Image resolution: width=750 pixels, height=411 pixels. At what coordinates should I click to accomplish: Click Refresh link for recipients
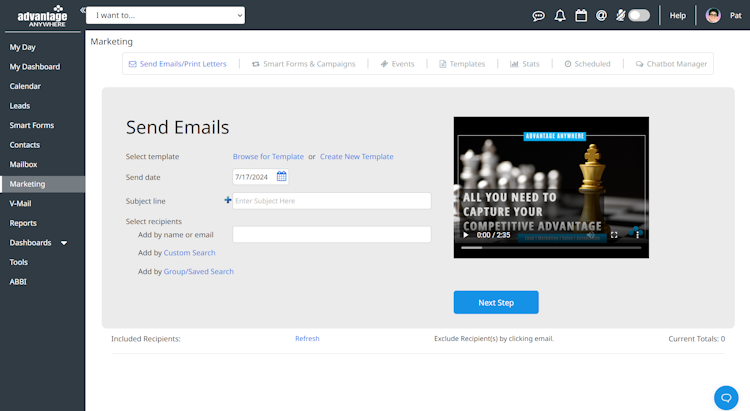307,338
